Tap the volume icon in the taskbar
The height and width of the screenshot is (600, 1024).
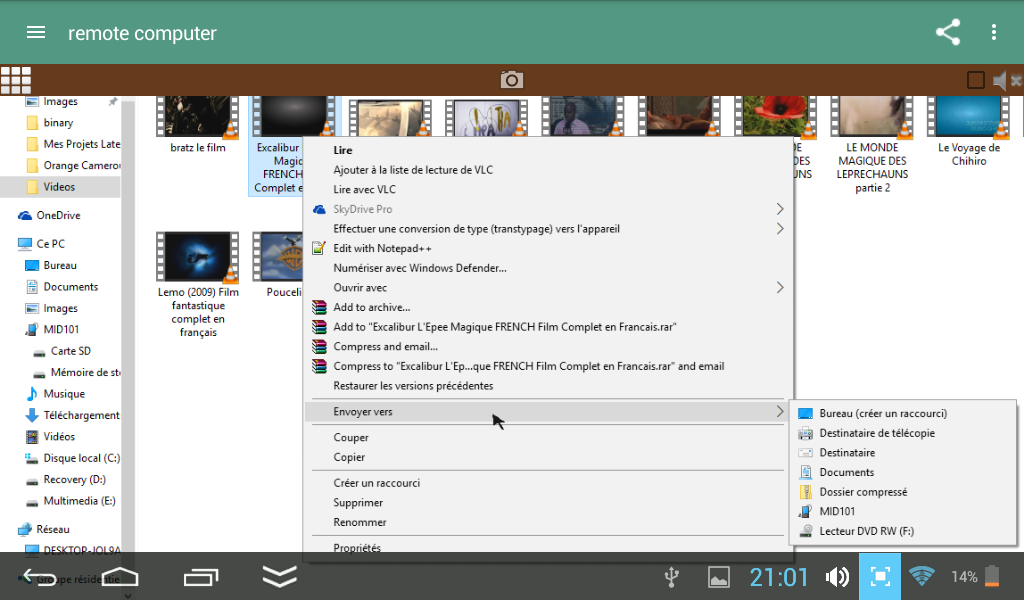(x=837, y=576)
